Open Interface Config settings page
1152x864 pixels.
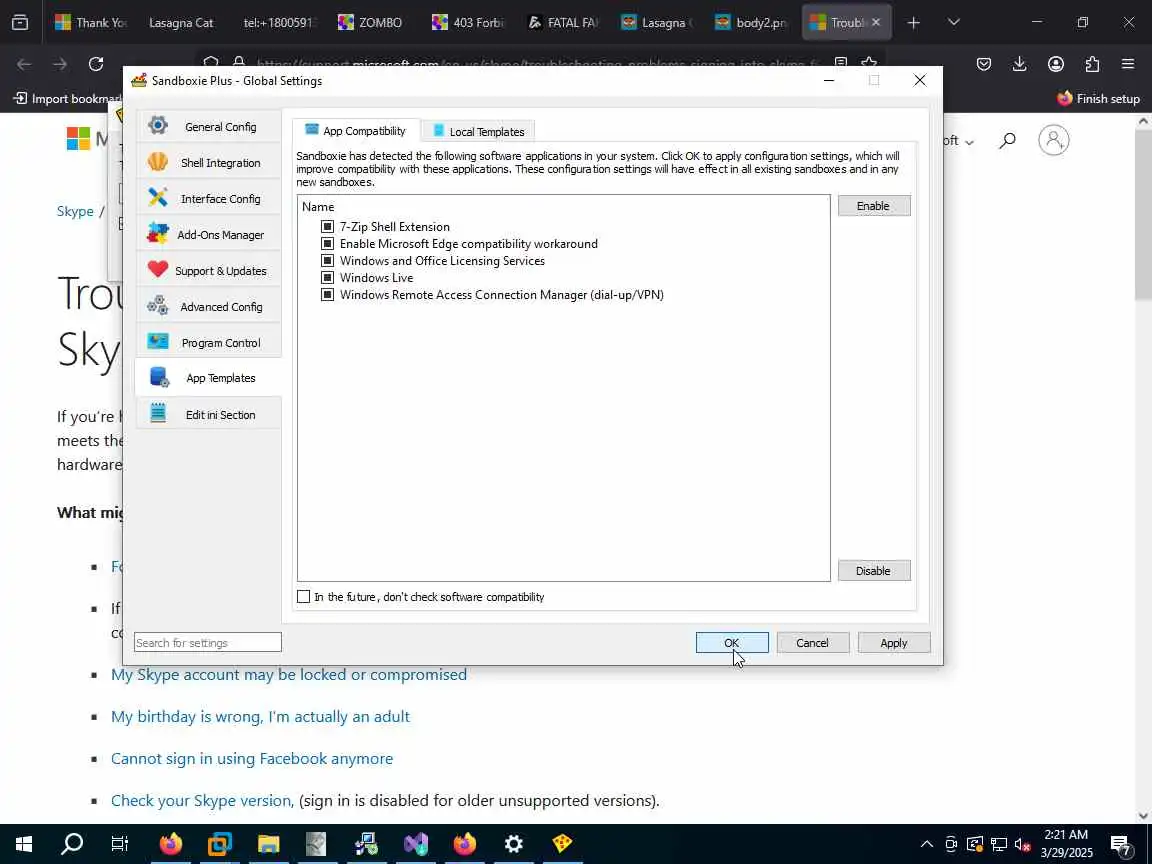pos(209,198)
